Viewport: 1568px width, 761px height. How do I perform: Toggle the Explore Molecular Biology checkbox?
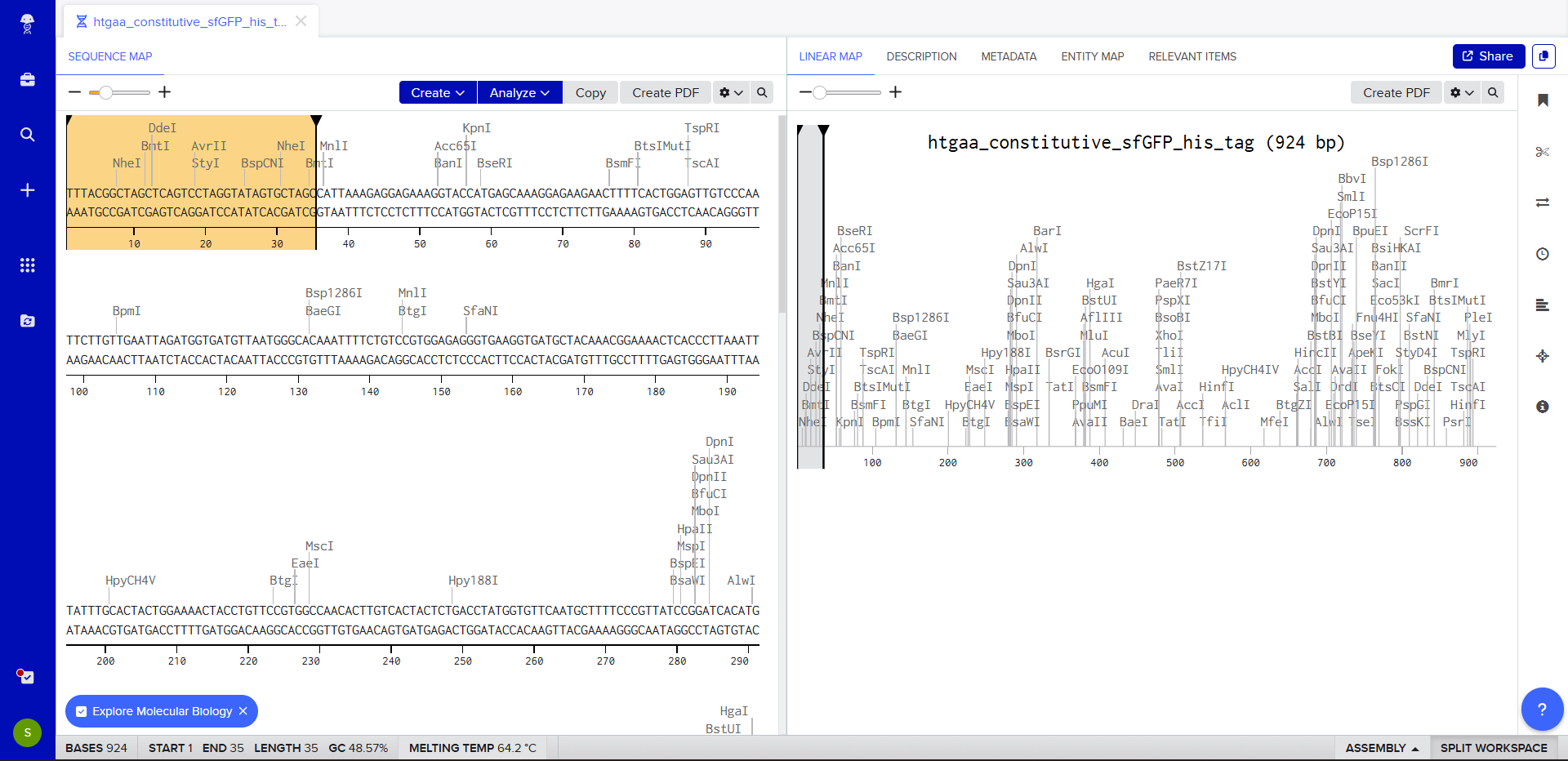pos(82,711)
